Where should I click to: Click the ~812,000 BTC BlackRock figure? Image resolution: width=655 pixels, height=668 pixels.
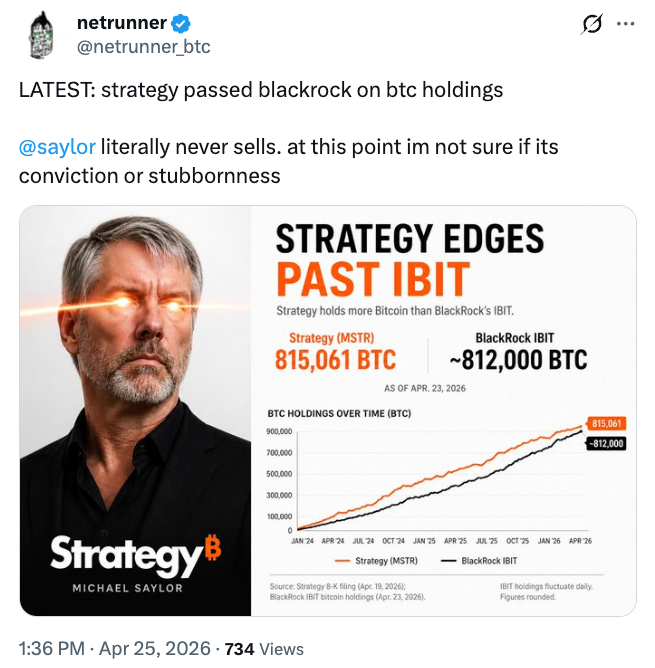[x=511, y=360]
